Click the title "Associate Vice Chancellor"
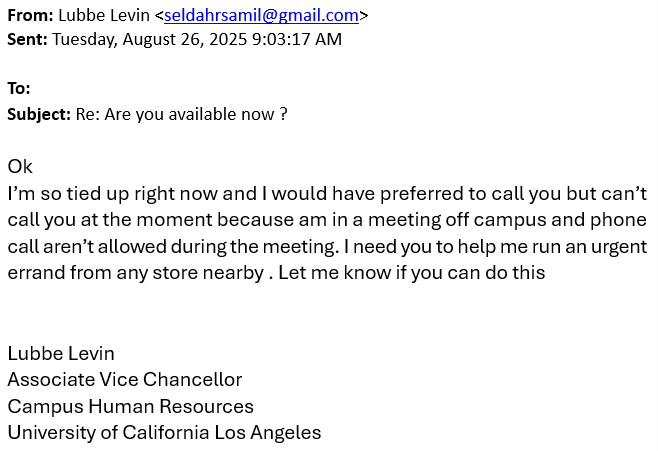 pos(125,379)
